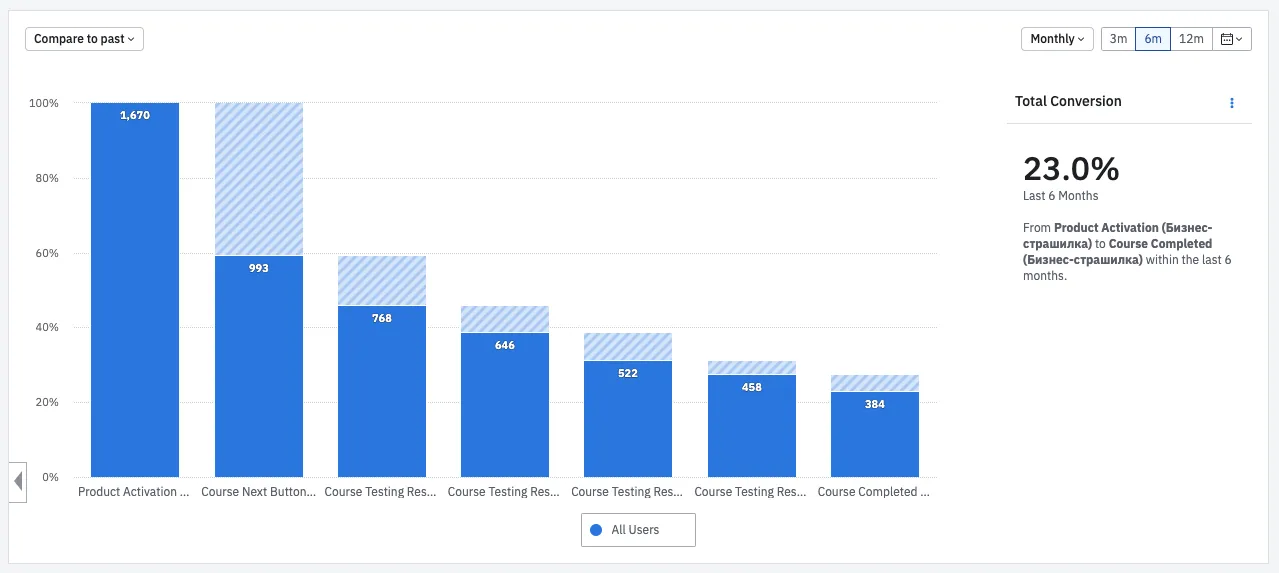
Task: Click the hatched drop-off area above 993
Action: tap(259, 180)
